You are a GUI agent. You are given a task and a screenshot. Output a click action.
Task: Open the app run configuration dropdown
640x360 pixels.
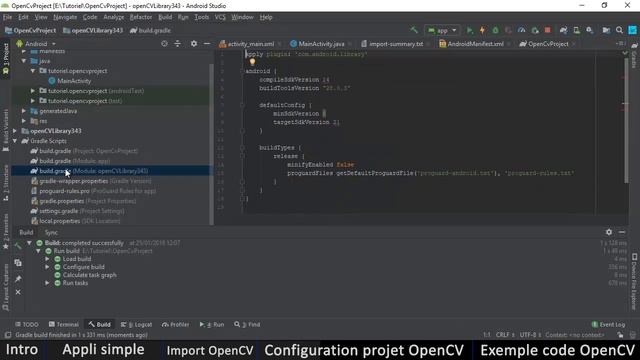(442, 30)
